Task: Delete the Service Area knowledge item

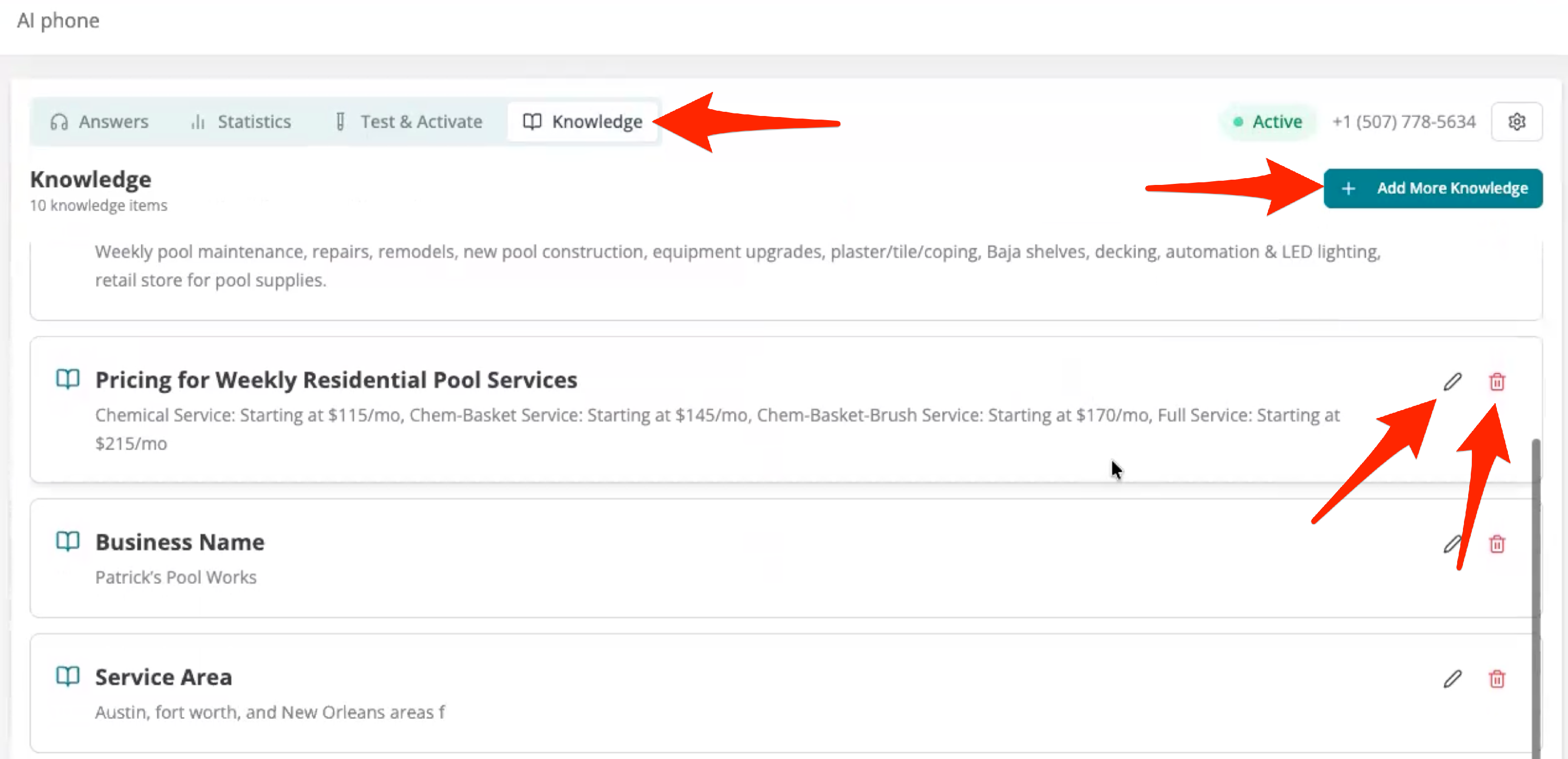Action: pos(1497,679)
